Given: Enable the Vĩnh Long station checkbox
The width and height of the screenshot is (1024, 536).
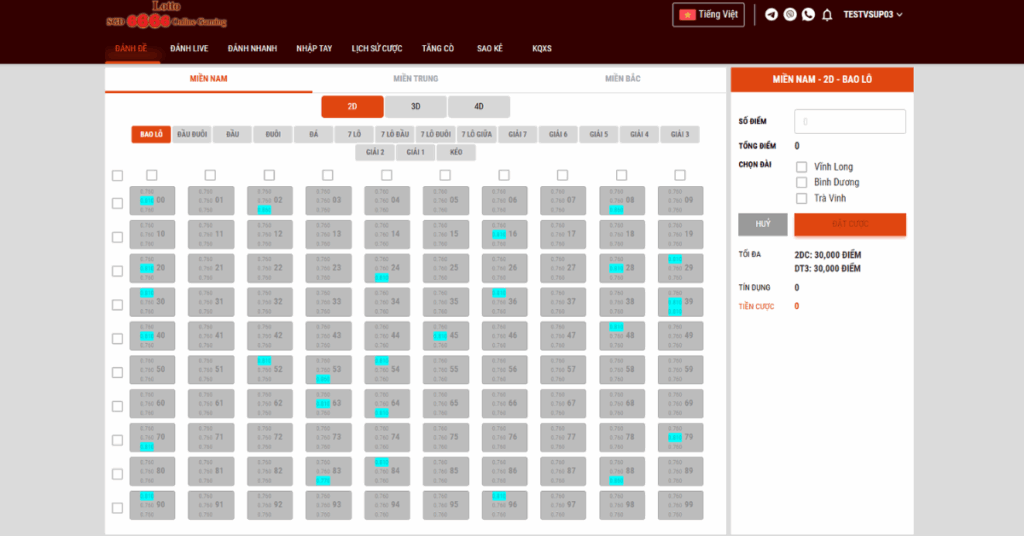Looking at the screenshot, I should (801, 166).
